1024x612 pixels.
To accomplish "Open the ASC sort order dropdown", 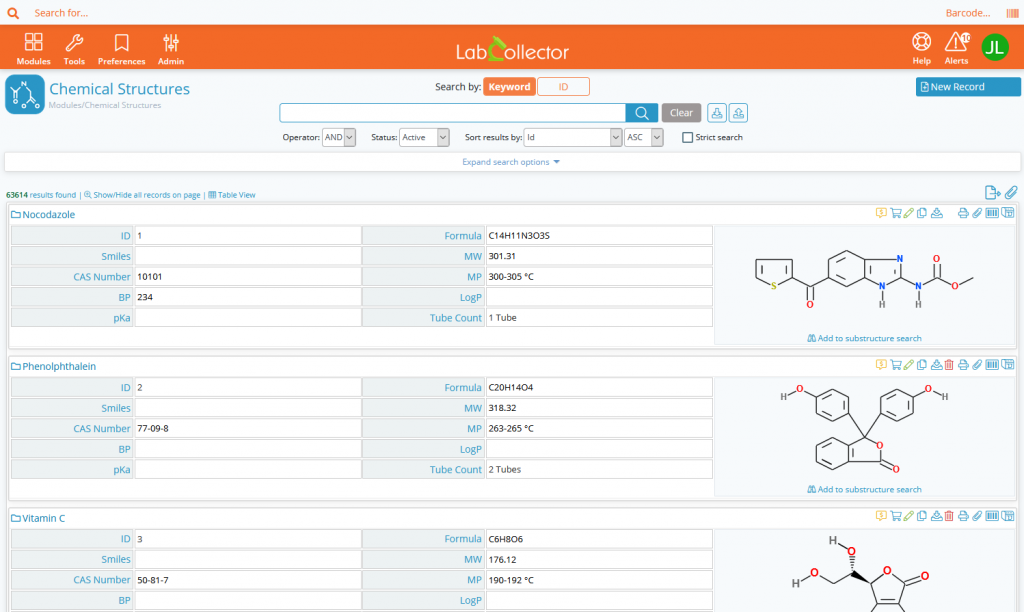I will pyautogui.click(x=643, y=137).
